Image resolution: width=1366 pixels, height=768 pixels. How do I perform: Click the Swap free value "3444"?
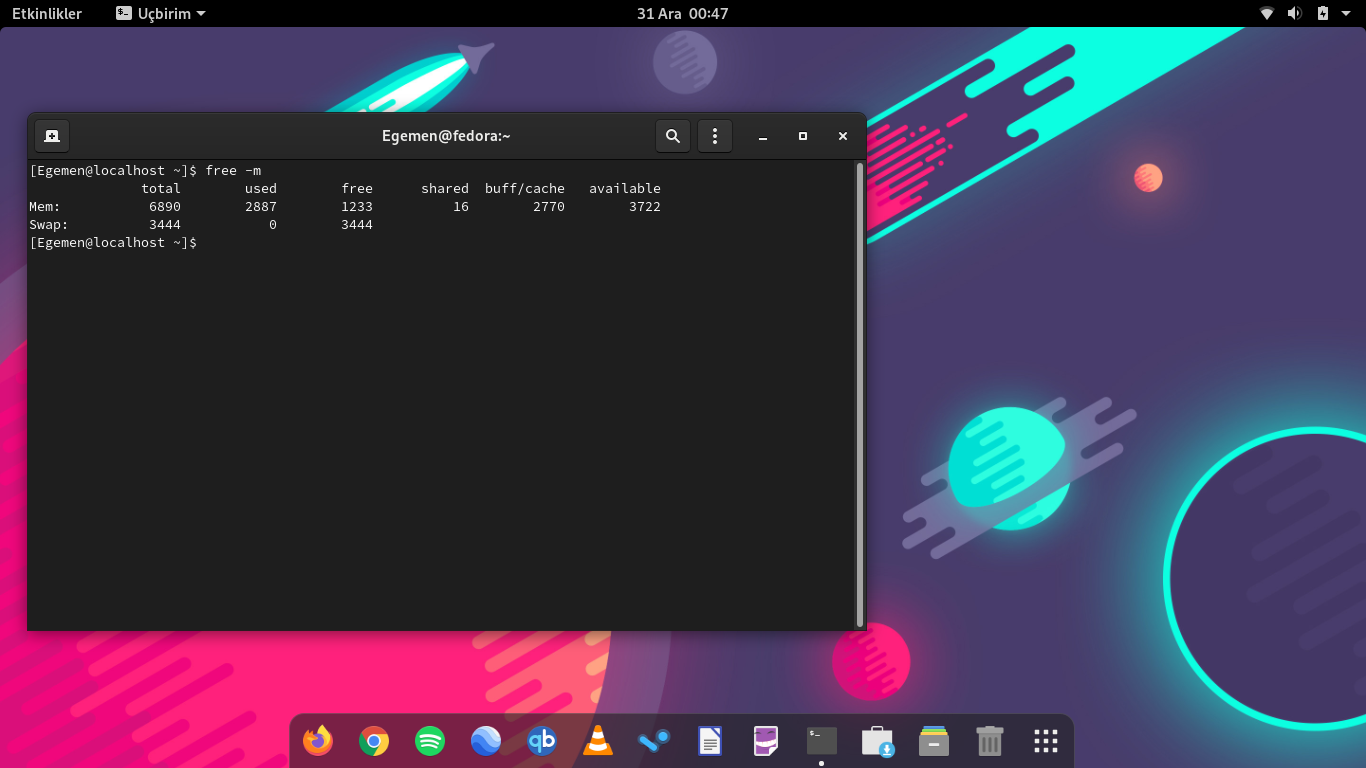357,224
